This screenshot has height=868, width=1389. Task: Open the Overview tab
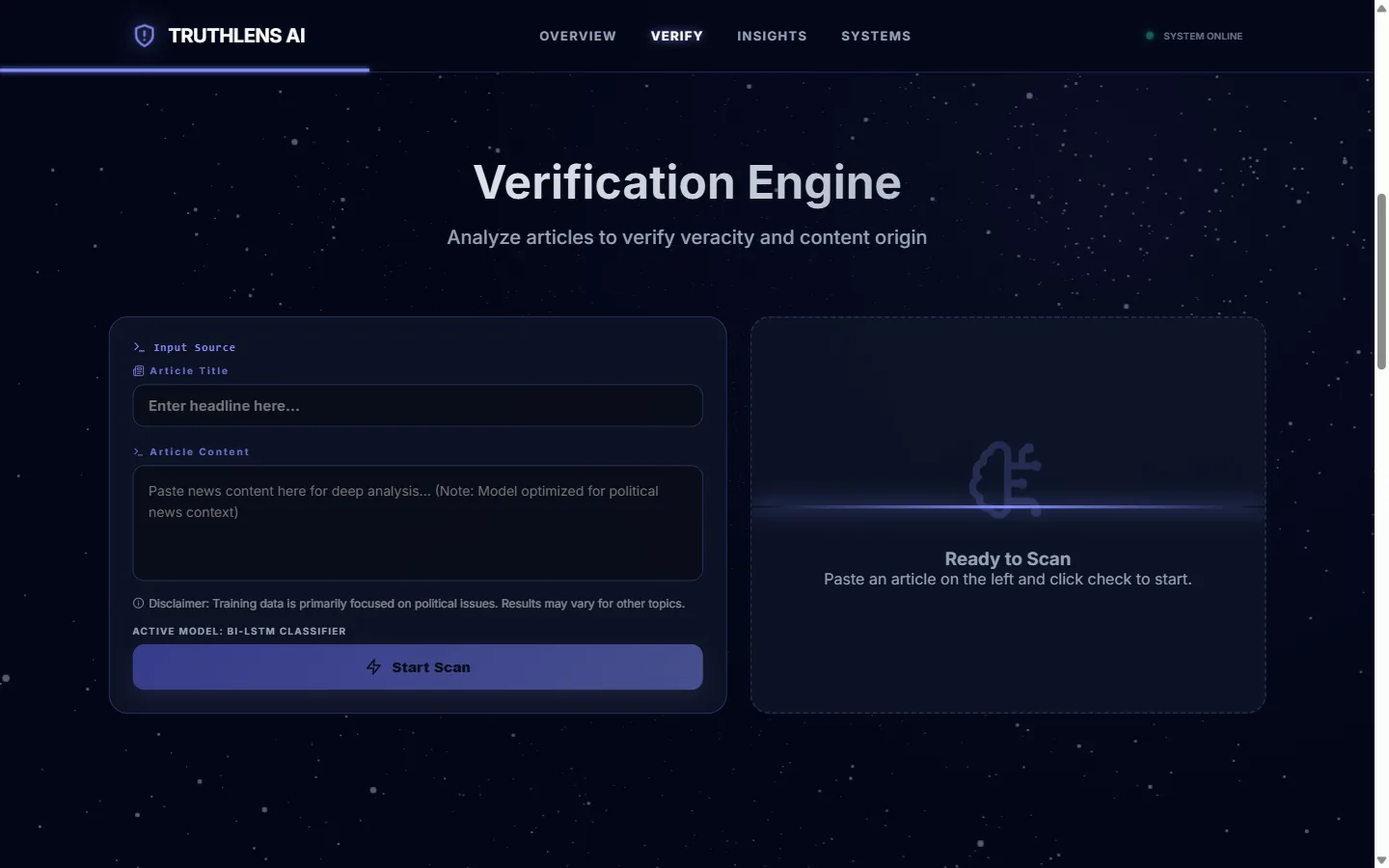[578, 36]
